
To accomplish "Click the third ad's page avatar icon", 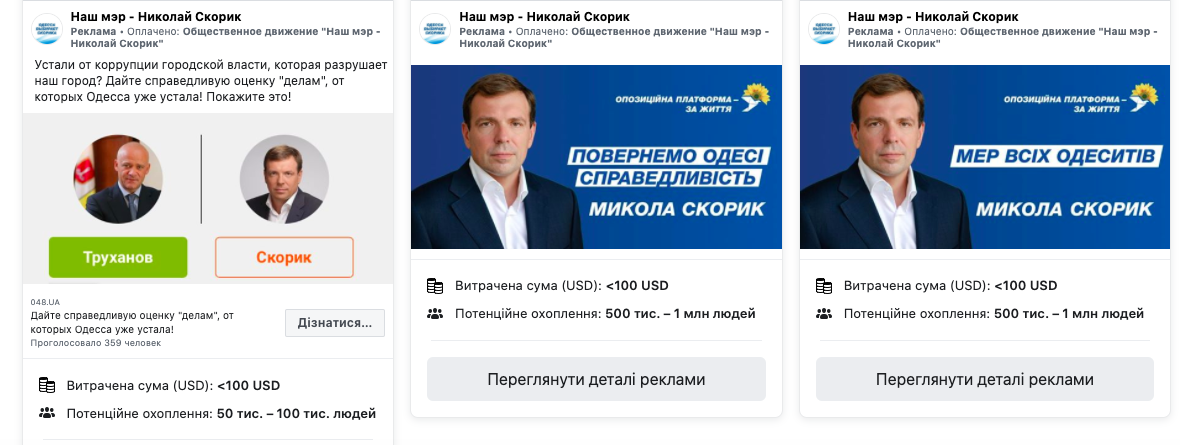I will (x=823, y=30).
